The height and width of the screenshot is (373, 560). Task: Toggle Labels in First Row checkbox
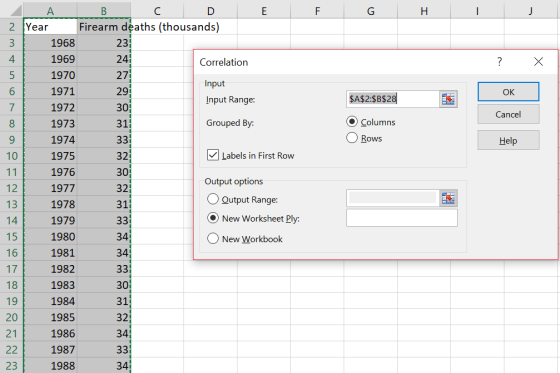coord(213,155)
